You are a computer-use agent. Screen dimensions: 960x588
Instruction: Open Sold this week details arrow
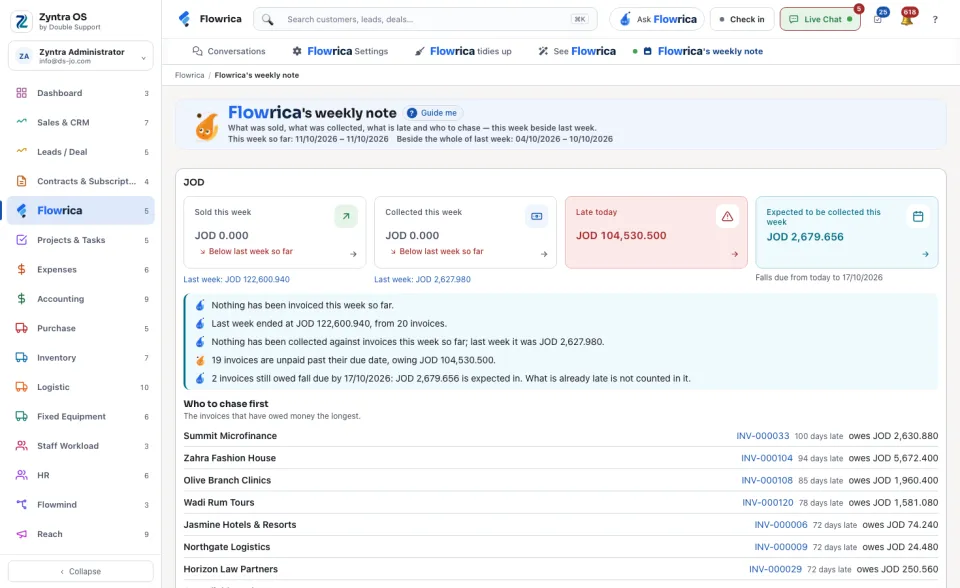pos(353,254)
